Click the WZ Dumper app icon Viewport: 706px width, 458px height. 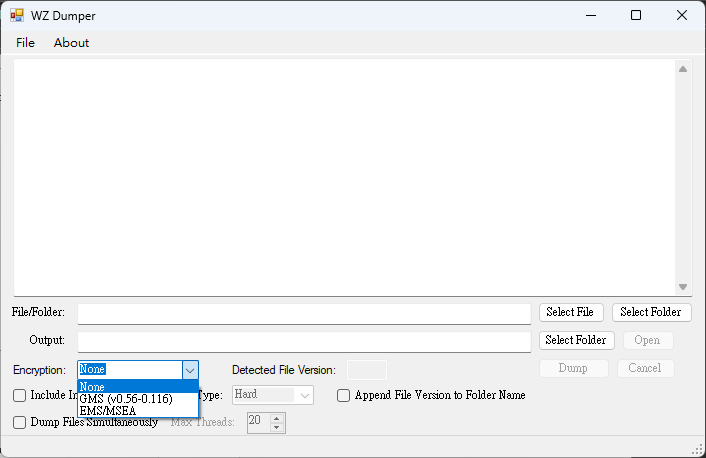click(x=17, y=15)
